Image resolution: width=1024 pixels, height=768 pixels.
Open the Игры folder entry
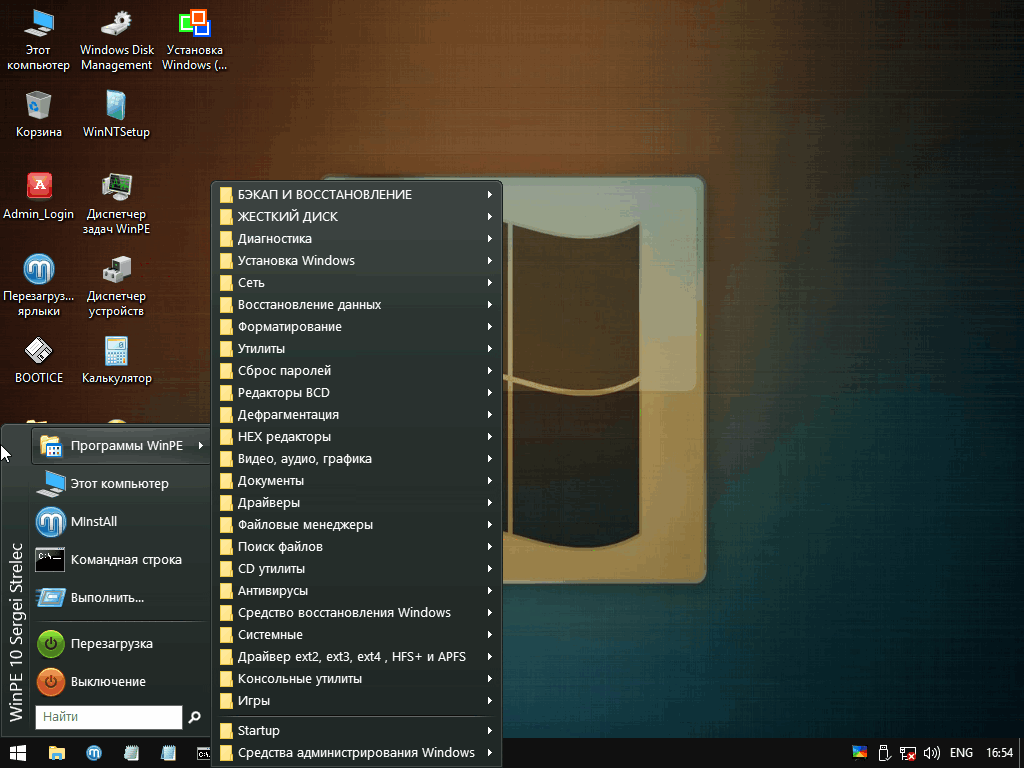click(x=357, y=701)
